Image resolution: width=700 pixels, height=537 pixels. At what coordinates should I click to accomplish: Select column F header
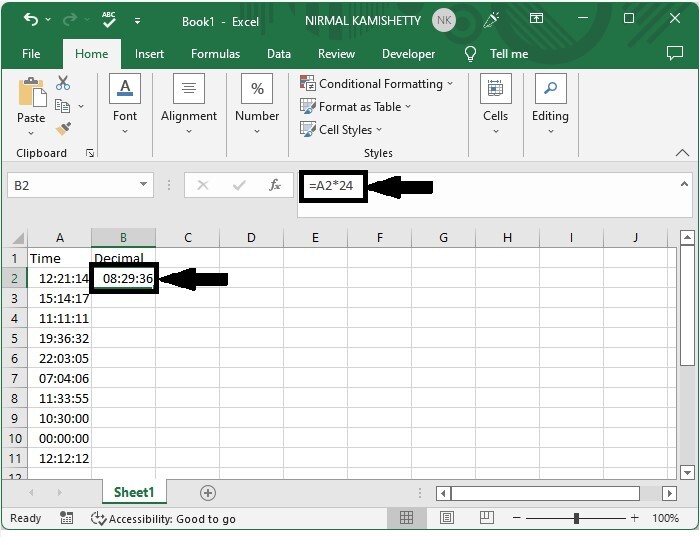coord(379,237)
